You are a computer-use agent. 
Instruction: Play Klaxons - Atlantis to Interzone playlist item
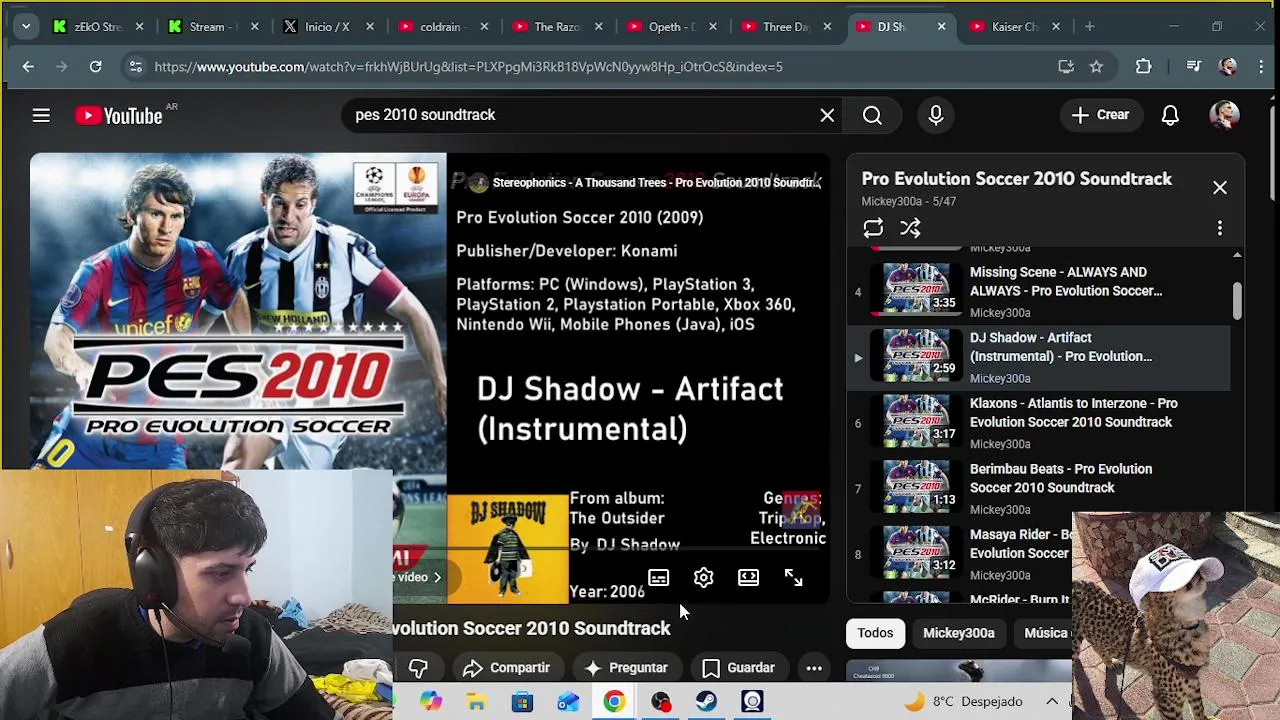click(1040, 423)
